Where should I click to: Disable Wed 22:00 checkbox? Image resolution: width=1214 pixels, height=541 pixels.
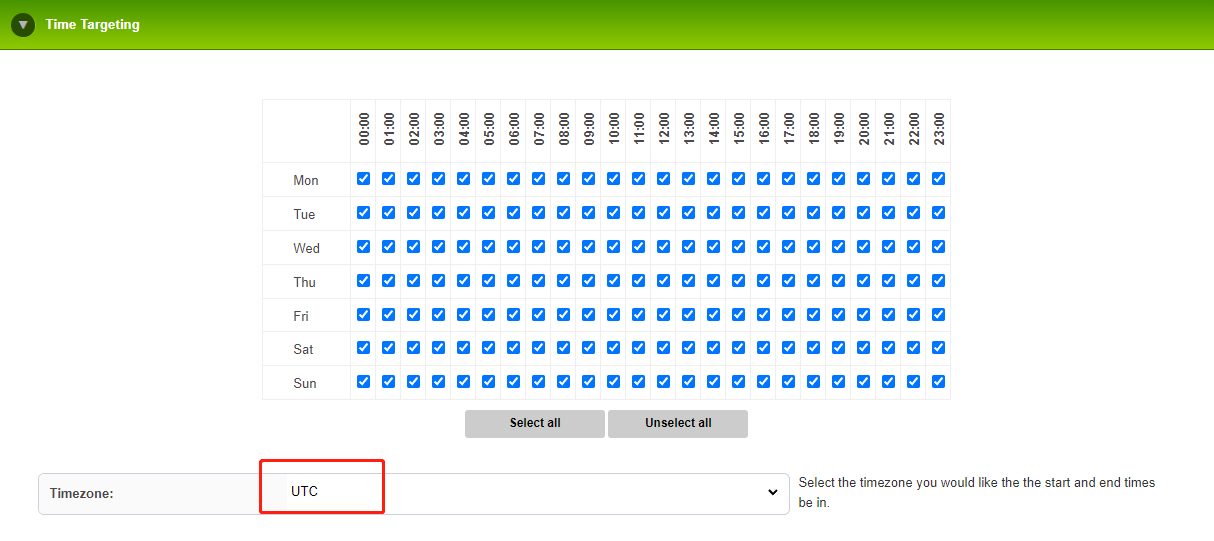[x=913, y=247]
